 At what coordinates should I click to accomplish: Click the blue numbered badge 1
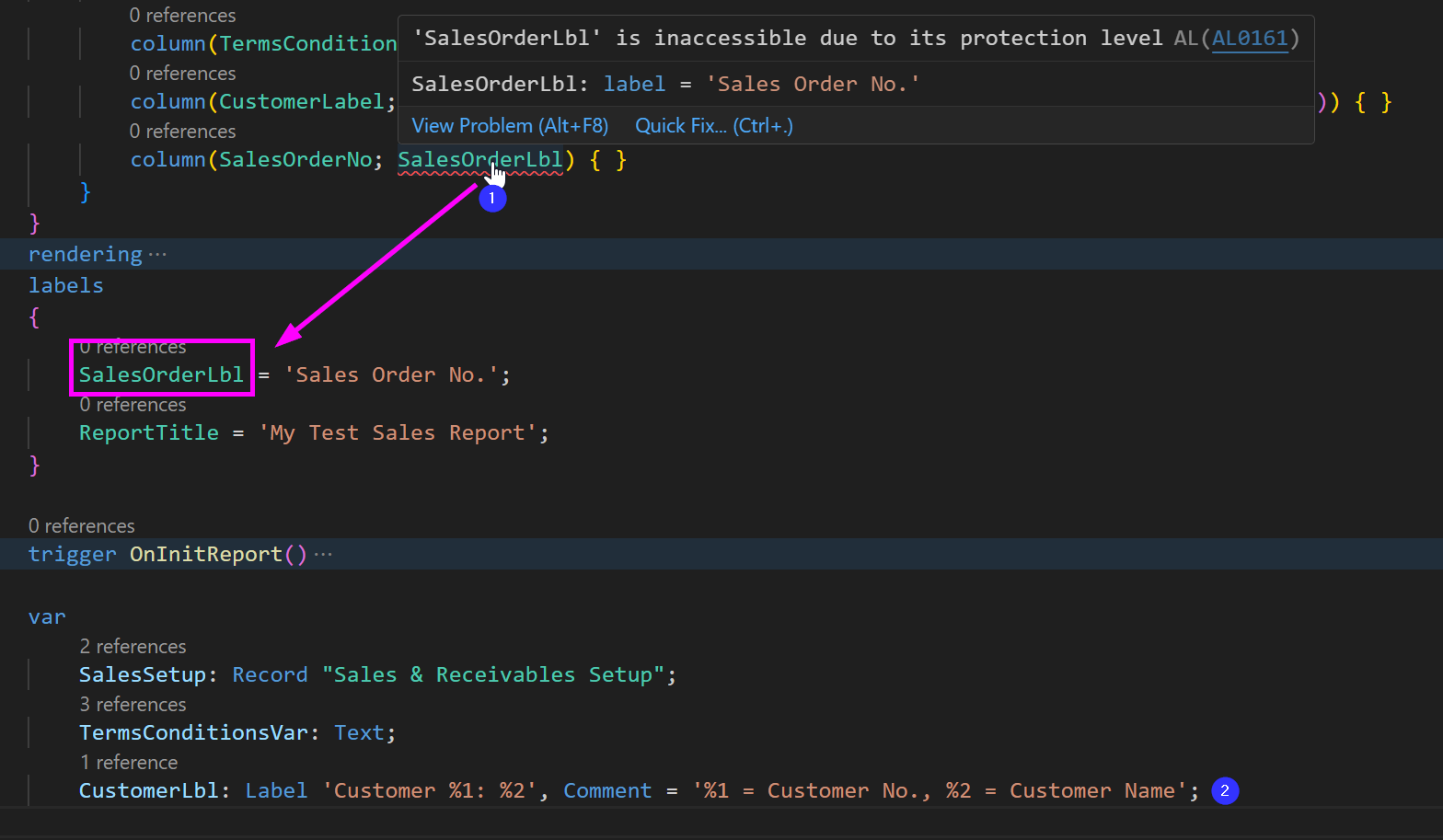point(492,198)
